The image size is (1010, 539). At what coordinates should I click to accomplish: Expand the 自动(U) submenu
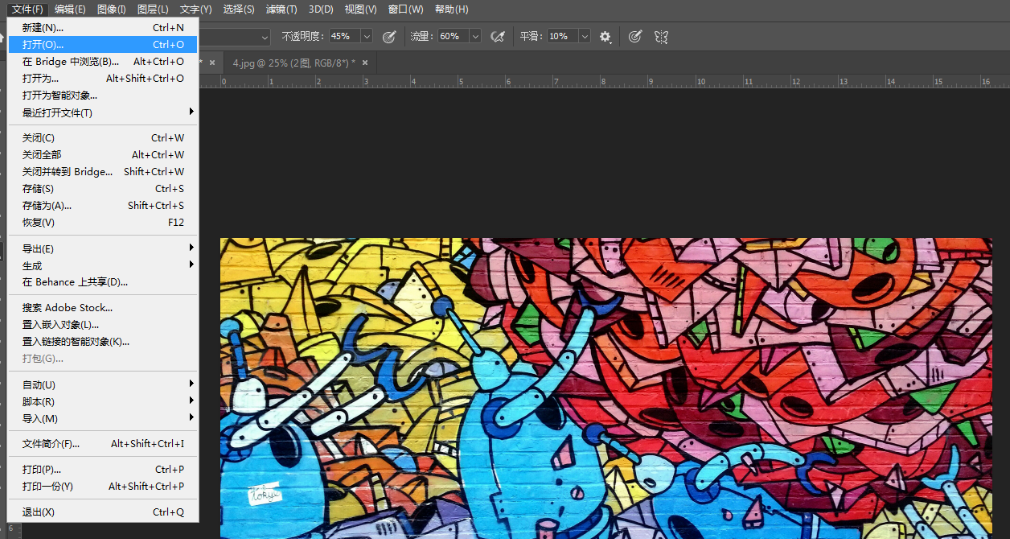pos(191,384)
